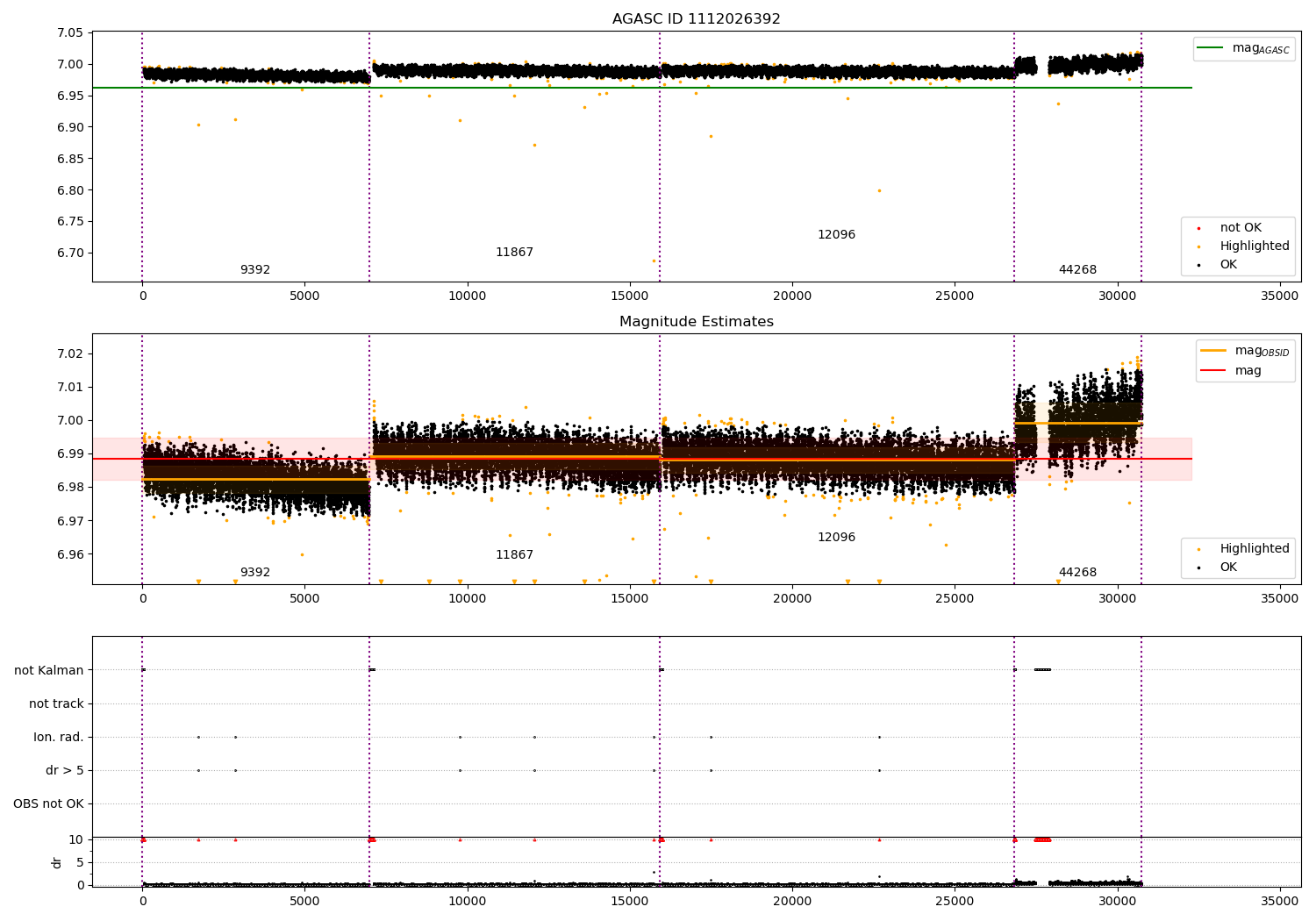
Task: Click the orange mag OBSID legend line sample
Action: click(x=1214, y=351)
